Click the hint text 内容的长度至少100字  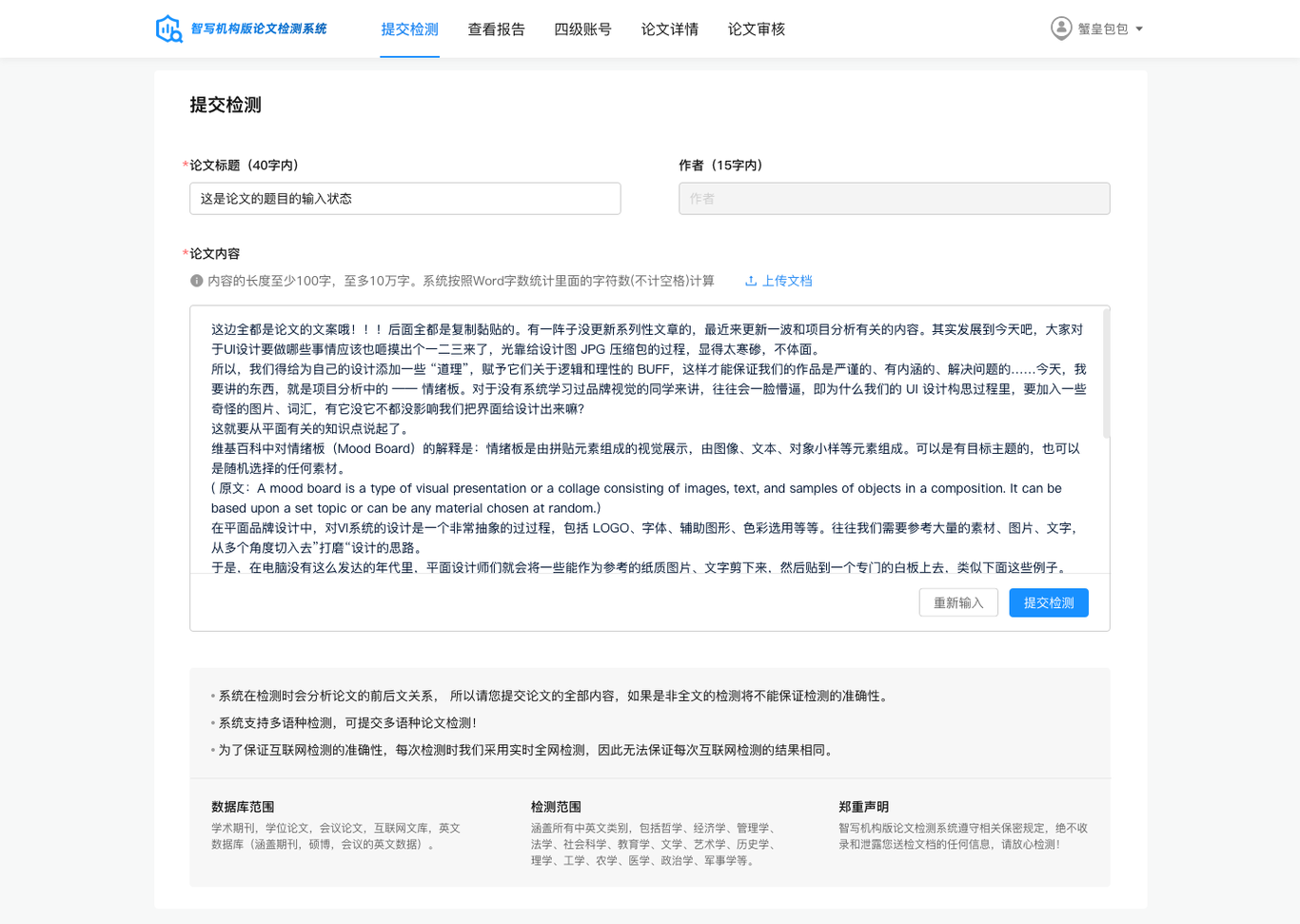[461, 281]
